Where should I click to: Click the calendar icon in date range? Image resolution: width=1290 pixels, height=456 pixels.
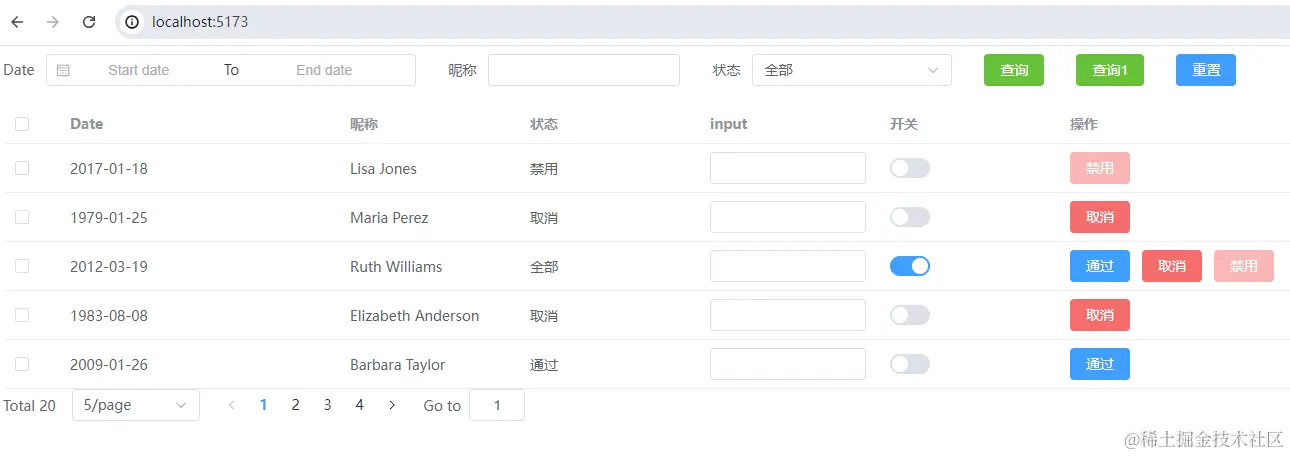63,70
